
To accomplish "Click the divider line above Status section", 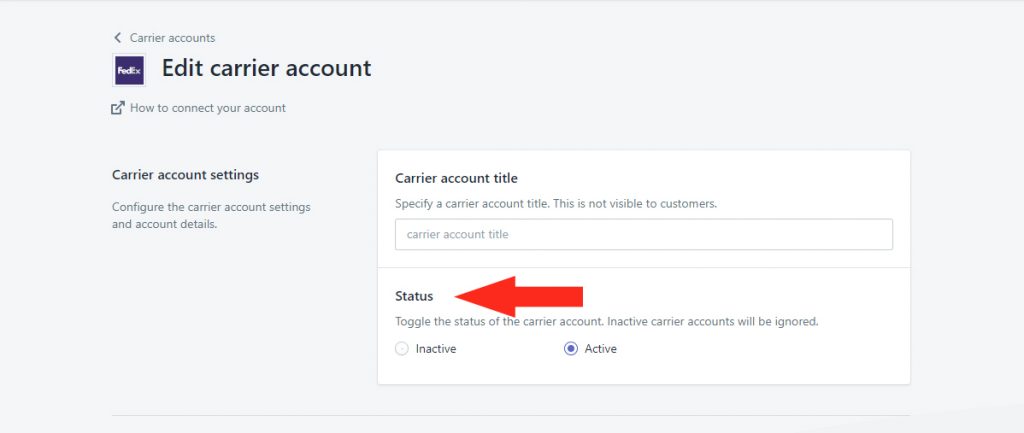I will pyautogui.click(x=643, y=268).
